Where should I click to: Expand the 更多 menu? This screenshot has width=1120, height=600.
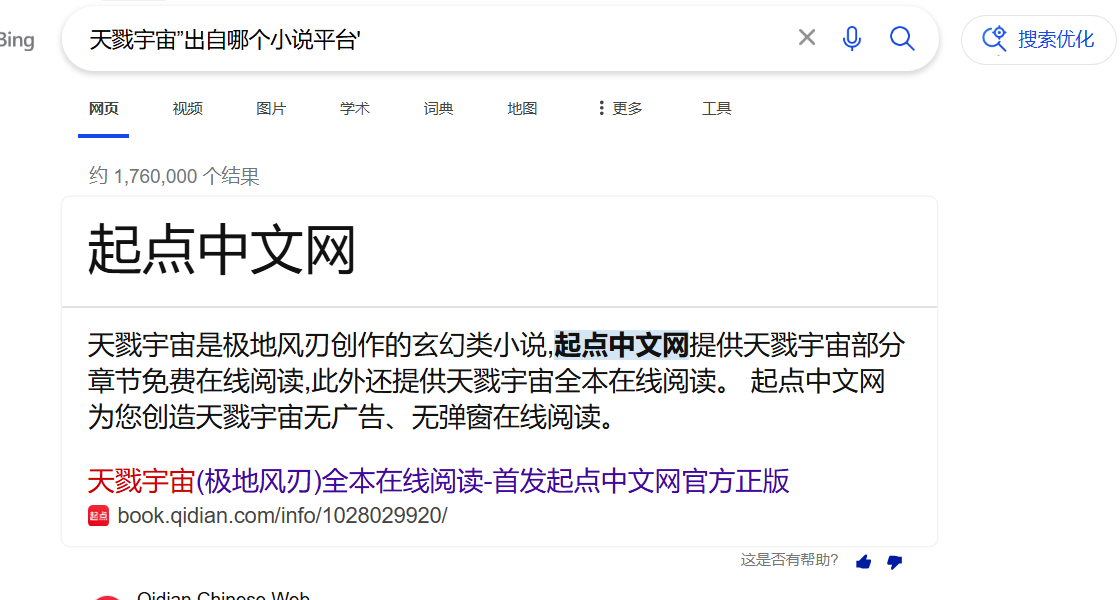coord(620,109)
